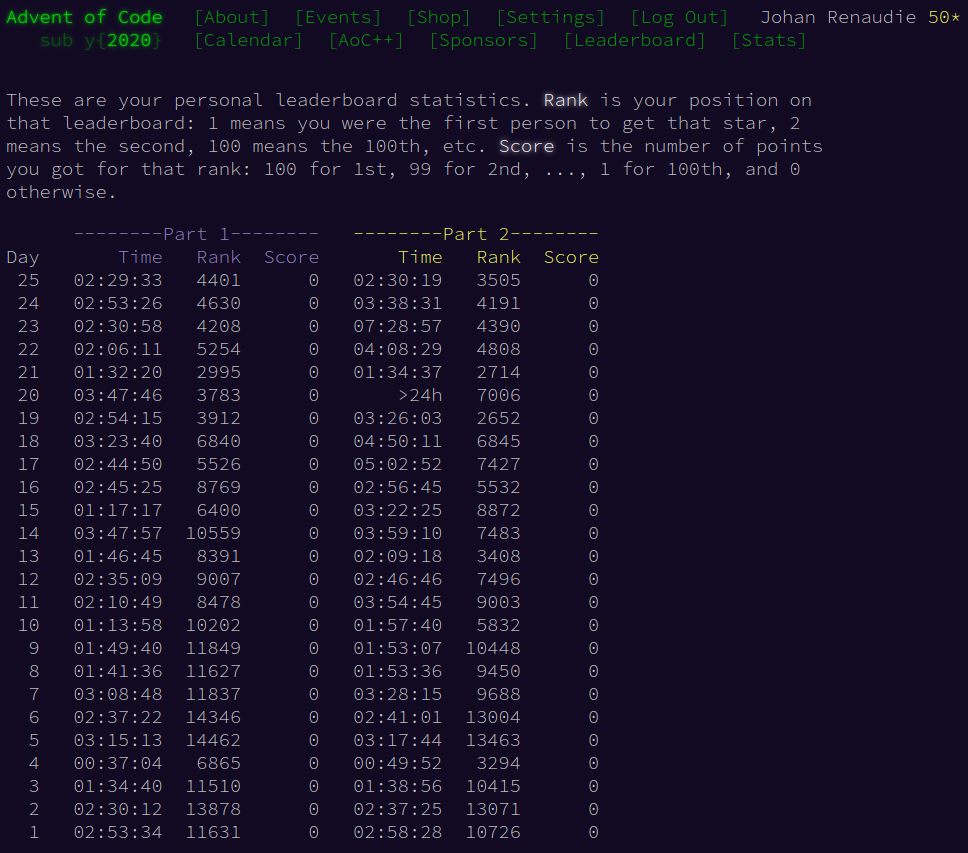Open the Events page
The image size is (968, 853).
coord(338,17)
